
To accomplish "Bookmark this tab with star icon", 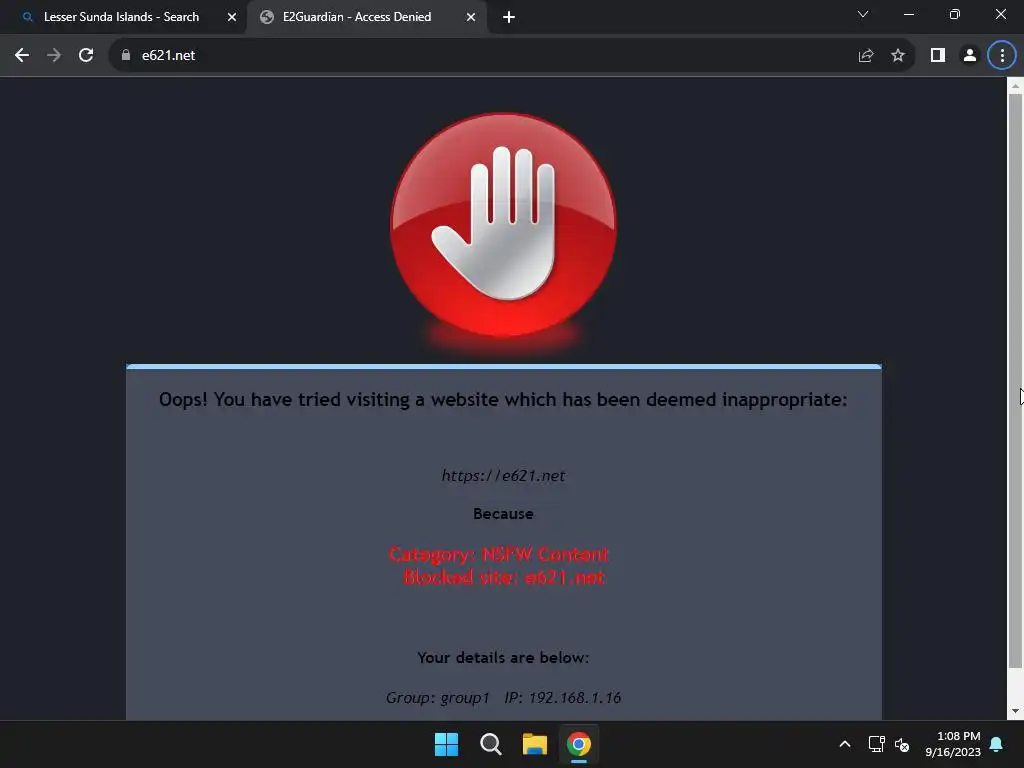I will tap(898, 56).
